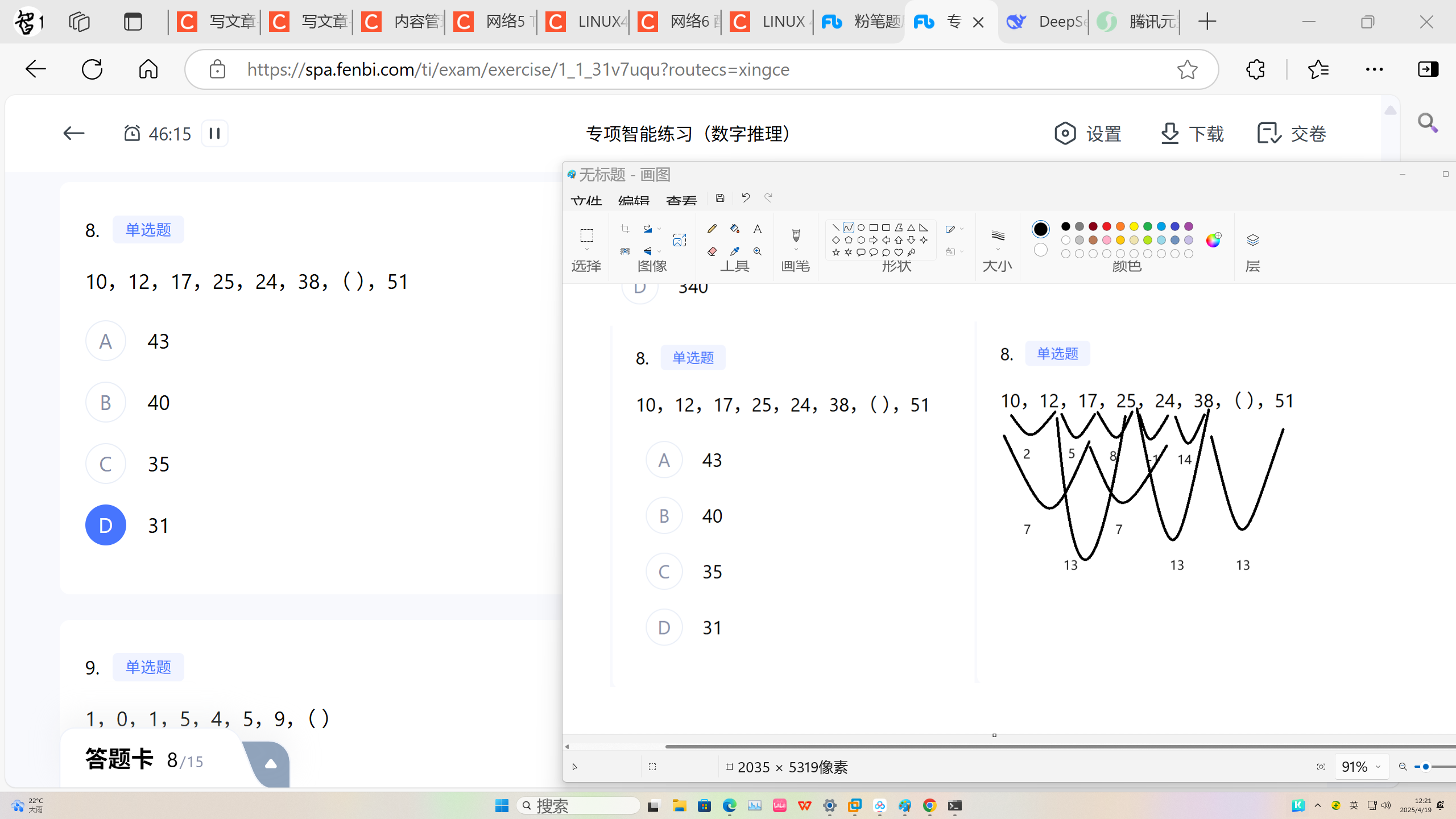Choose the red color swatch
This screenshot has width=1456, height=819.
[1107, 226]
